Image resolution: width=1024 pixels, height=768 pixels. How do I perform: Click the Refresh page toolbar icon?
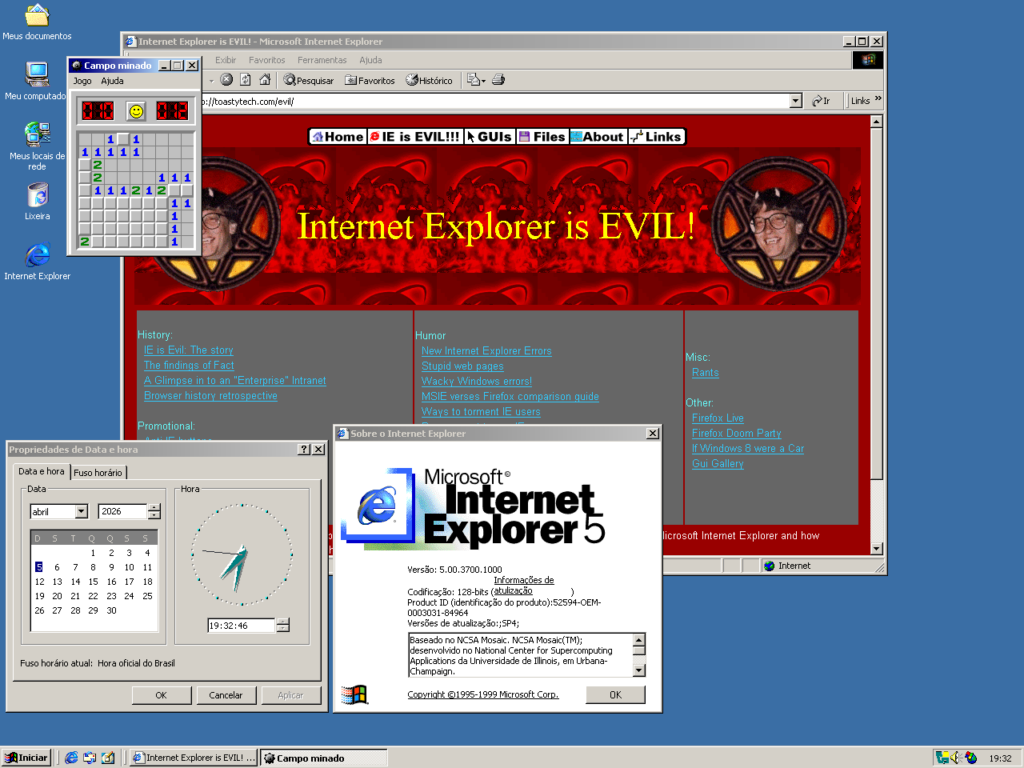point(244,80)
